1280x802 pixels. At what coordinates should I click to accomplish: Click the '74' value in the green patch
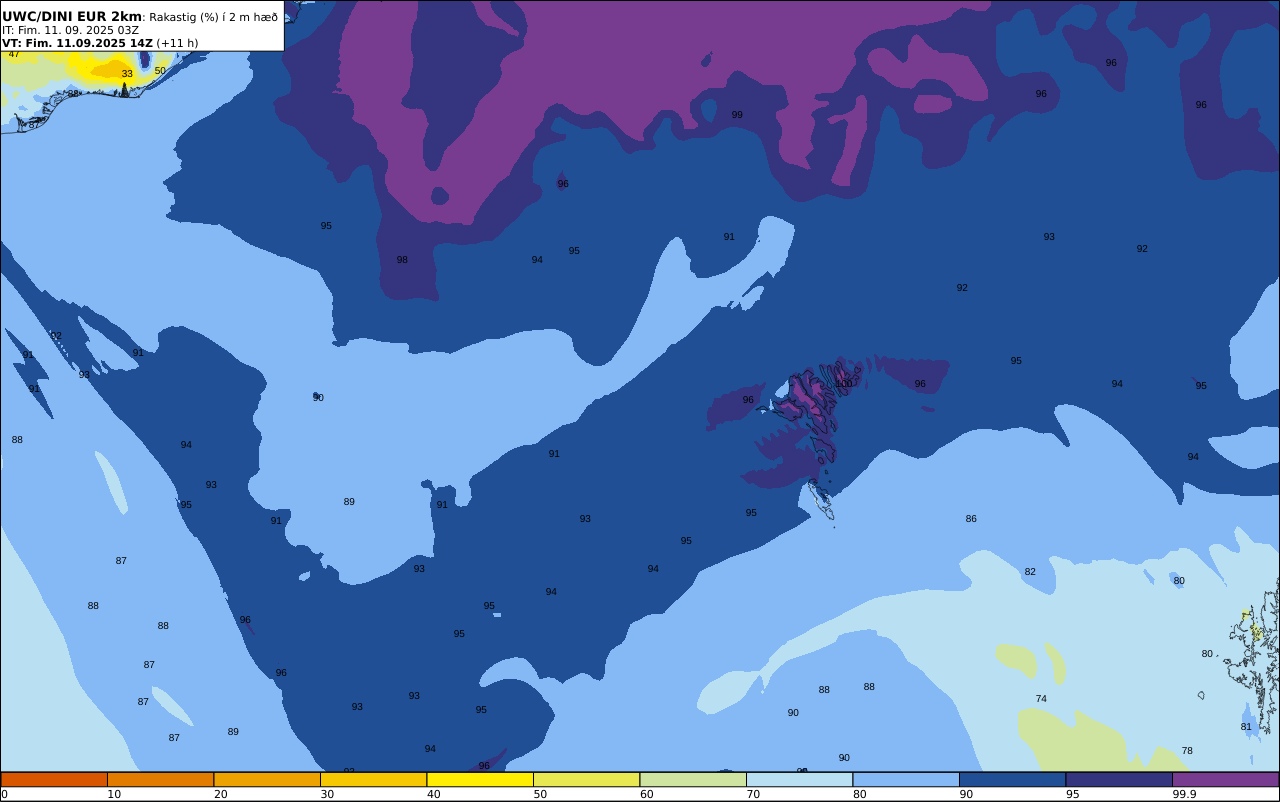pyautogui.click(x=1041, y=699)
